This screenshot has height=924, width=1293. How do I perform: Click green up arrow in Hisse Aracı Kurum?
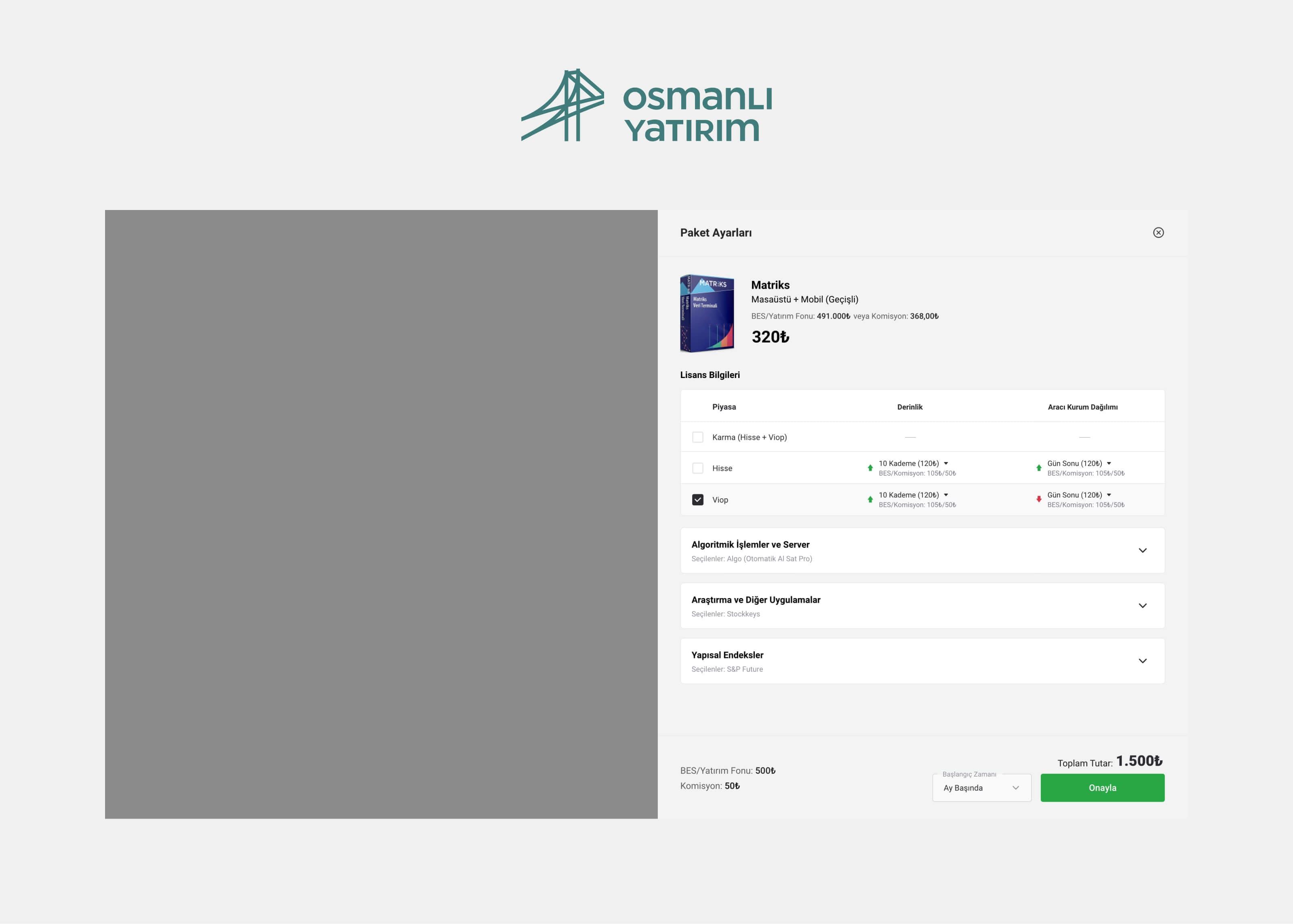pos(1038,468)
